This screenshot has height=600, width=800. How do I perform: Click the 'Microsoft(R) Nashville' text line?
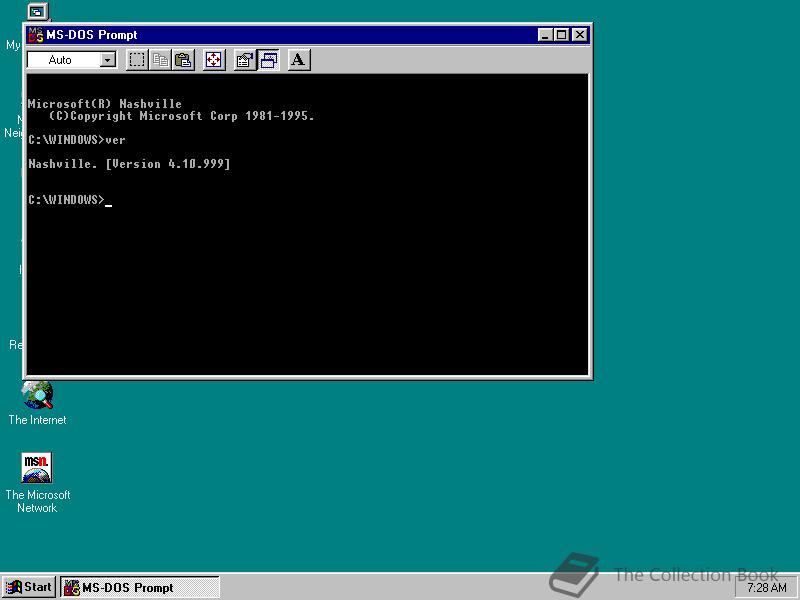(x=105, y=104)
